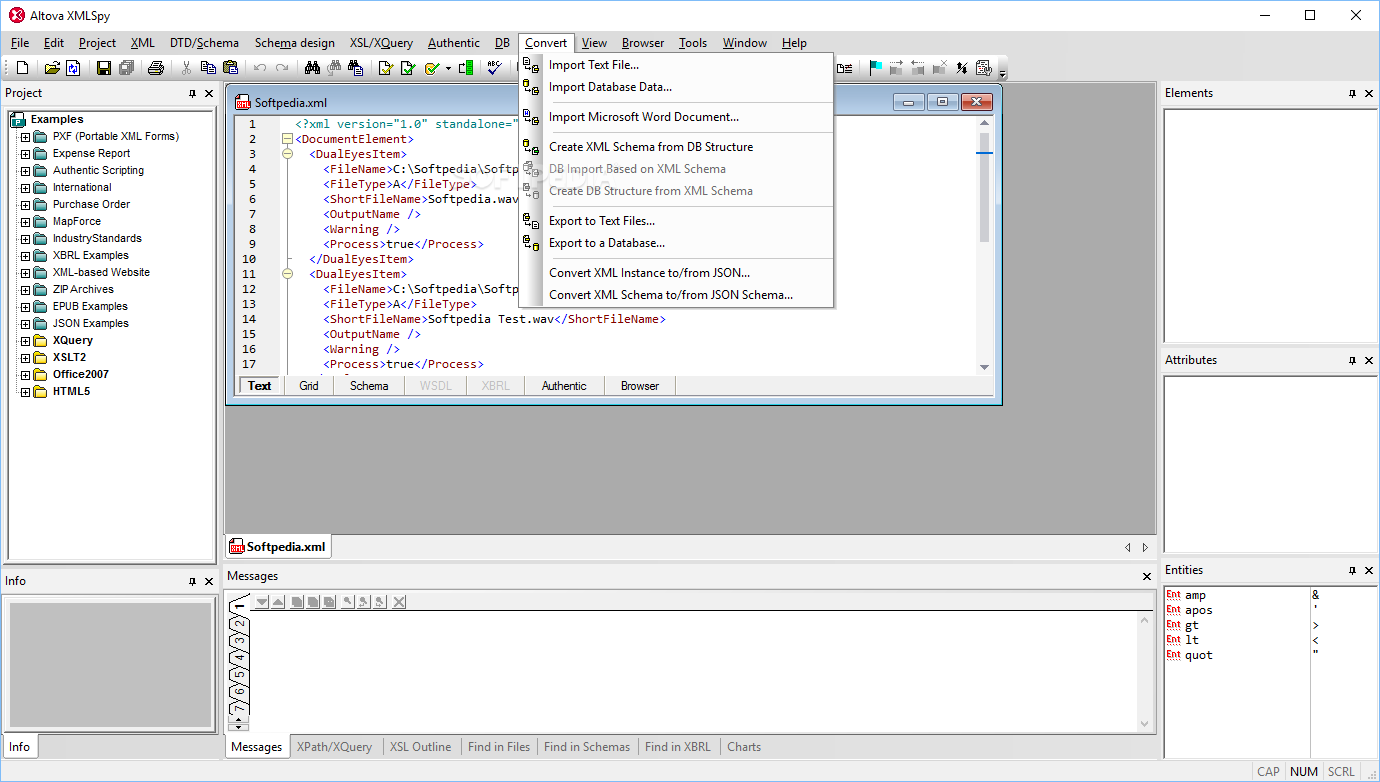Image resolution: width=1380 pixels, height=782 pixels.
Task: Expand the JSON Examples folder
Action: [26, 324]
